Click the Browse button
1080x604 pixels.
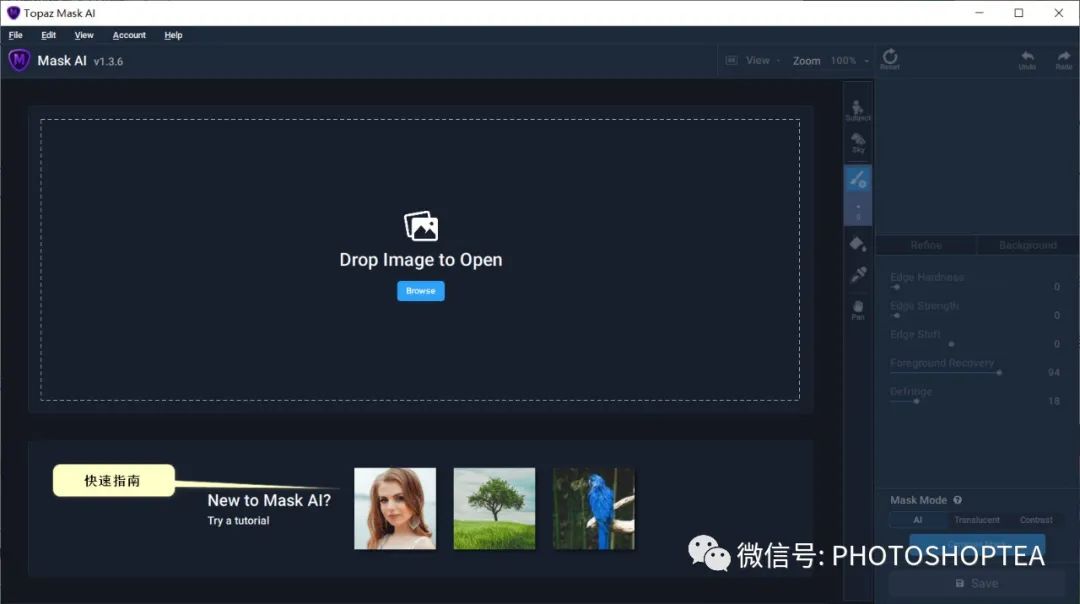pos(420,291)
